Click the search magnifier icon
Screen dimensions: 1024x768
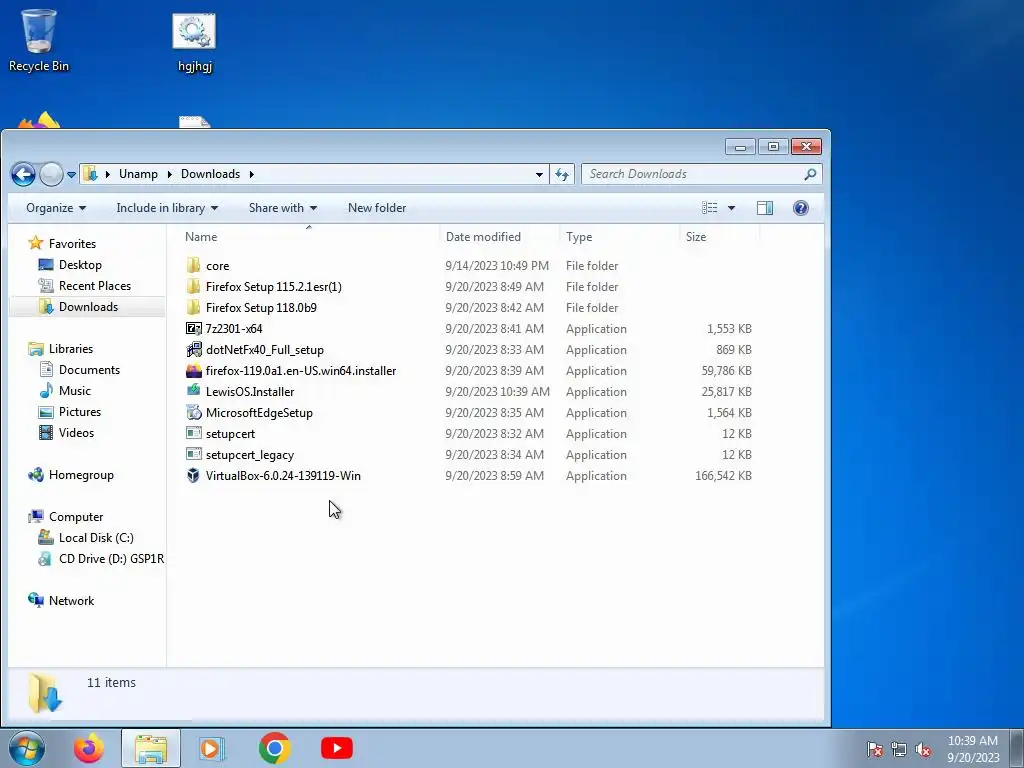[810, 174]
